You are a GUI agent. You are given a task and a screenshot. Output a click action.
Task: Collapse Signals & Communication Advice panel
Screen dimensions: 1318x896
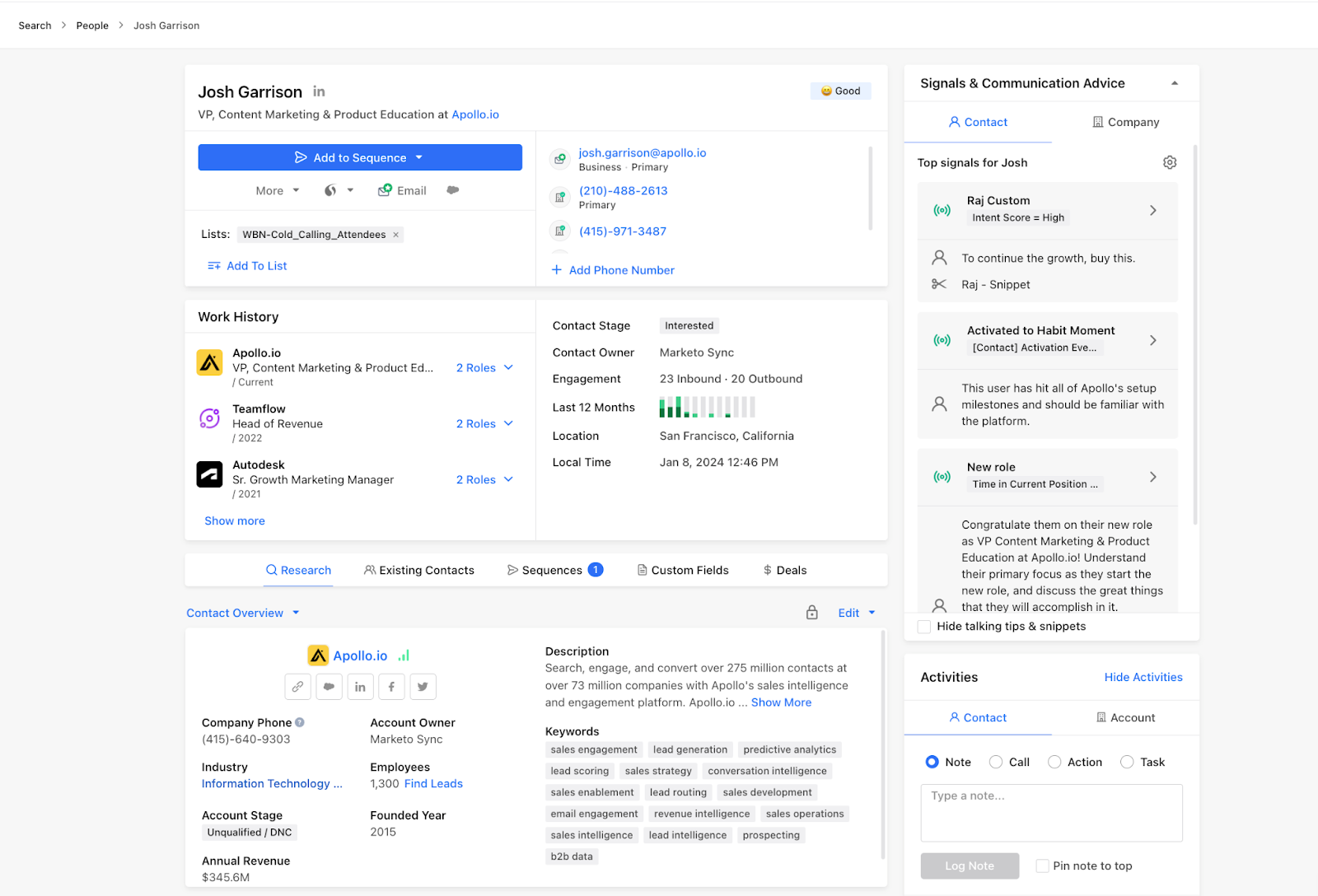(1175, 83)
